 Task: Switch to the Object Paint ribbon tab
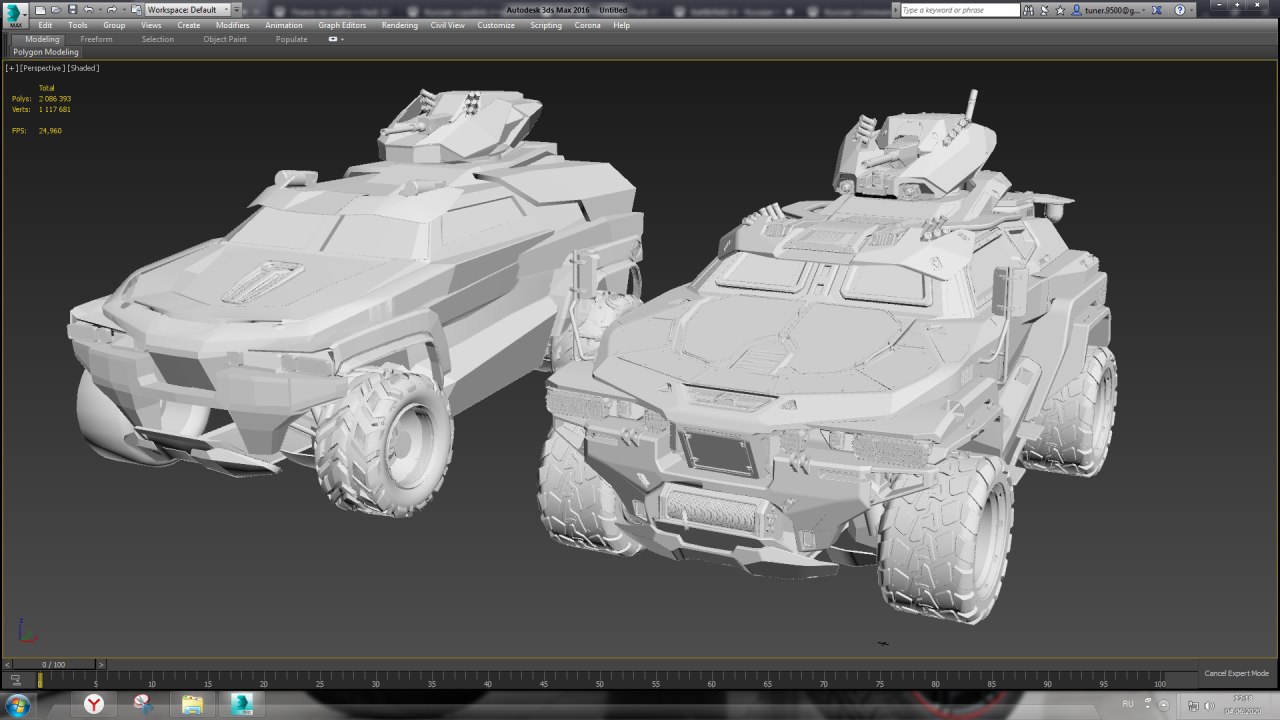click(225, 39)
